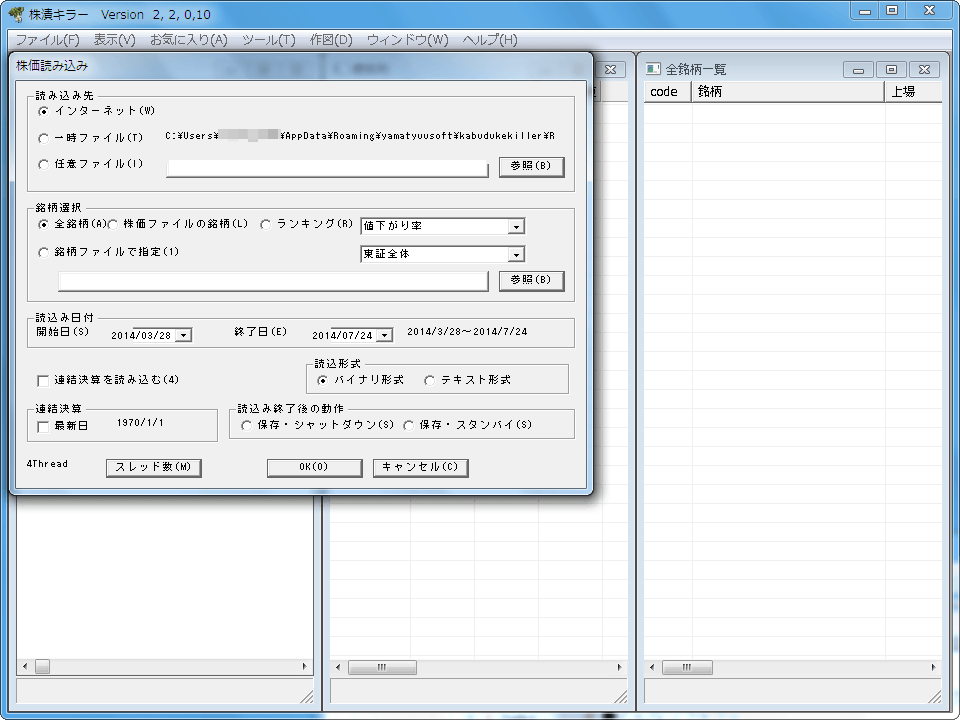
Task: Open the 作図(D) menu
Action: 331,40
